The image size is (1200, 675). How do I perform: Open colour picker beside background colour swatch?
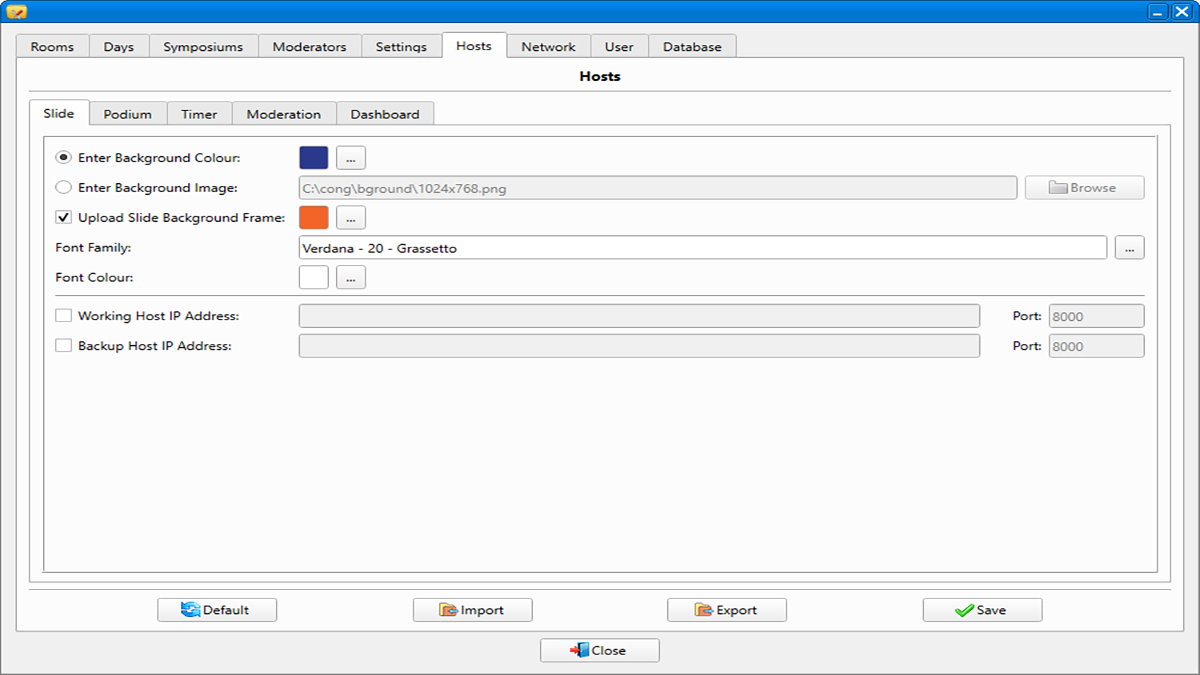click(x=351, y=157)
